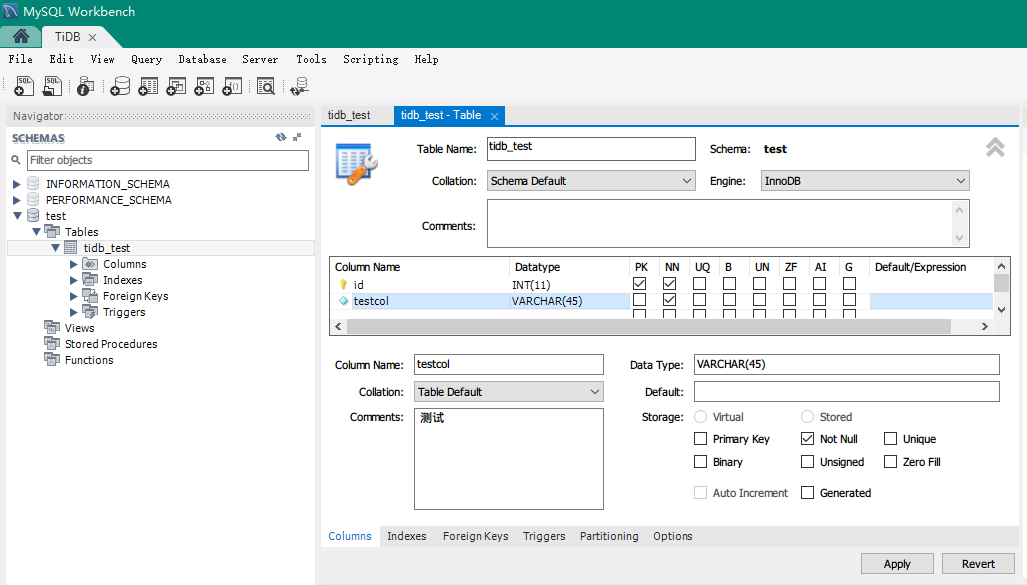The image size is (1027, 585).
Task: Click the Table Name input field
Action: point(591,149)
